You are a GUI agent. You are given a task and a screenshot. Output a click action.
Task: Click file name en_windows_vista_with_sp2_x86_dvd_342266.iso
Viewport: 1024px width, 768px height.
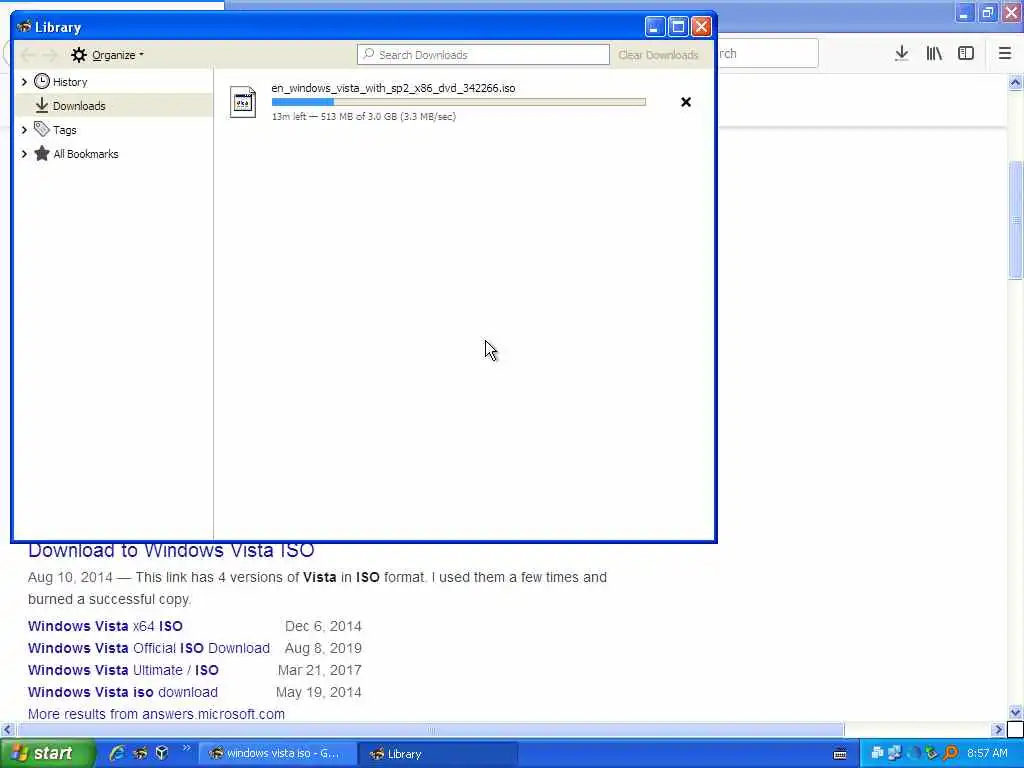pyautogui.click(x=393, y=88)
